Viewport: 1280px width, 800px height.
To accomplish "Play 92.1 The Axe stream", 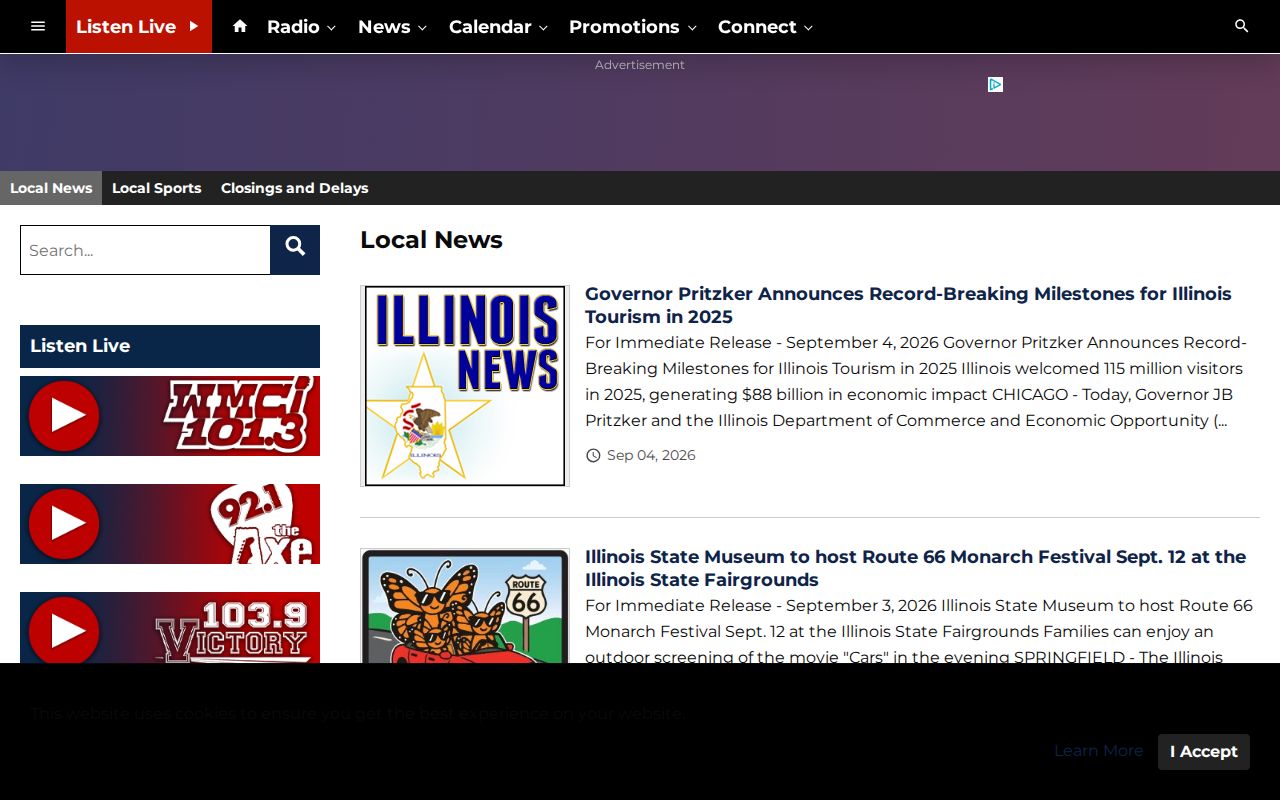I will click(170, 524).
